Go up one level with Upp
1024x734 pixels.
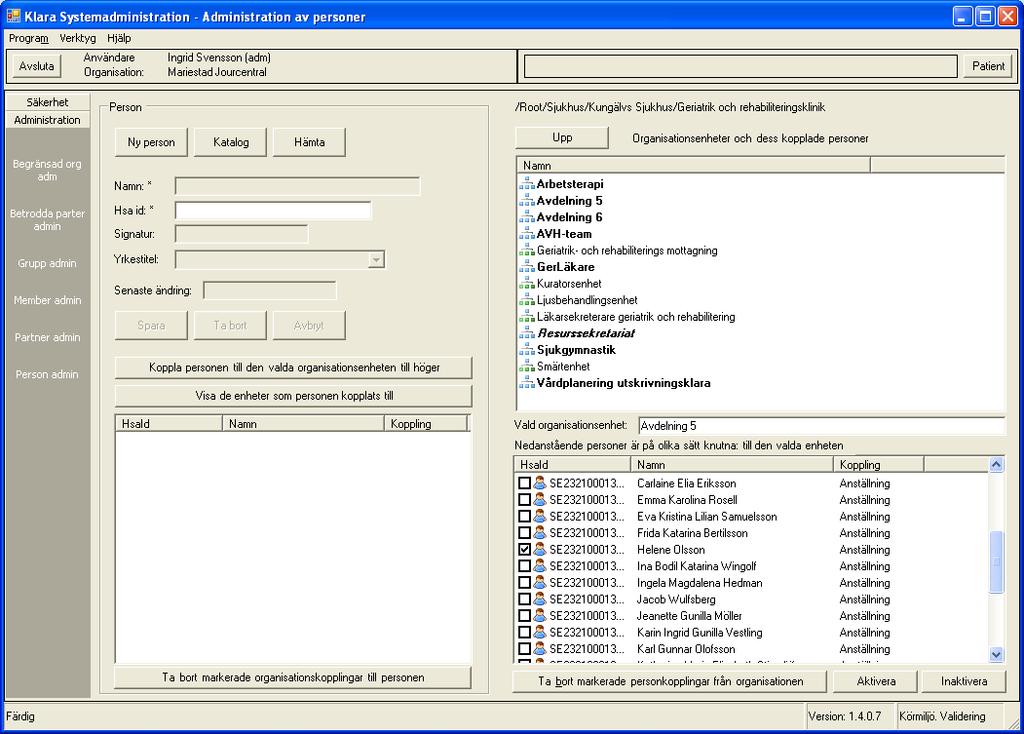click(562, 138)
